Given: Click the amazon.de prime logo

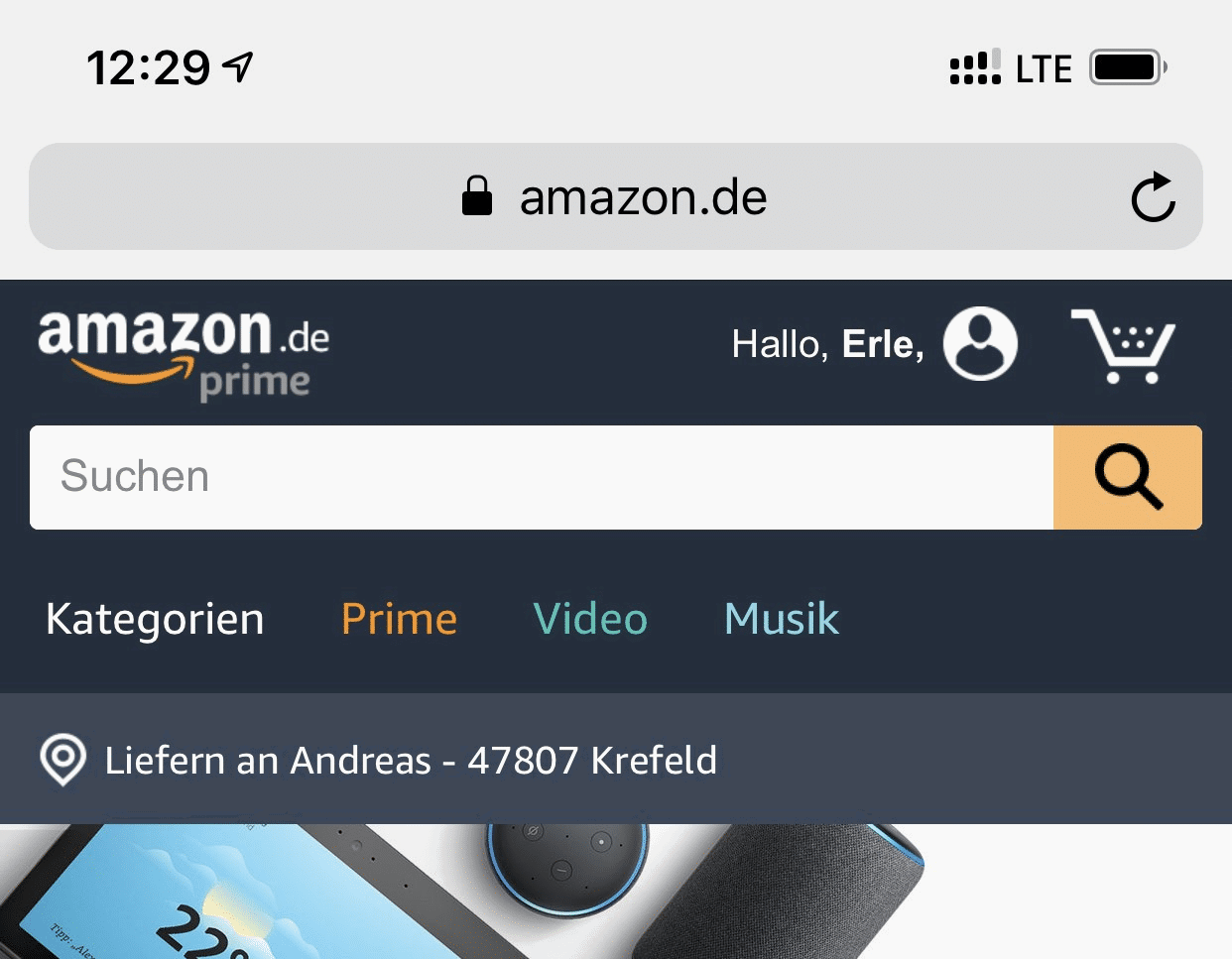Looking at the screenshot, I should [x=184, y=353].
